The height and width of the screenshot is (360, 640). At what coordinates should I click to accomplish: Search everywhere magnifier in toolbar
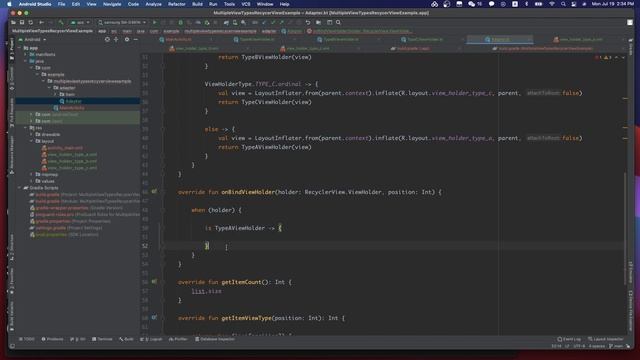(x=338, y=22)
